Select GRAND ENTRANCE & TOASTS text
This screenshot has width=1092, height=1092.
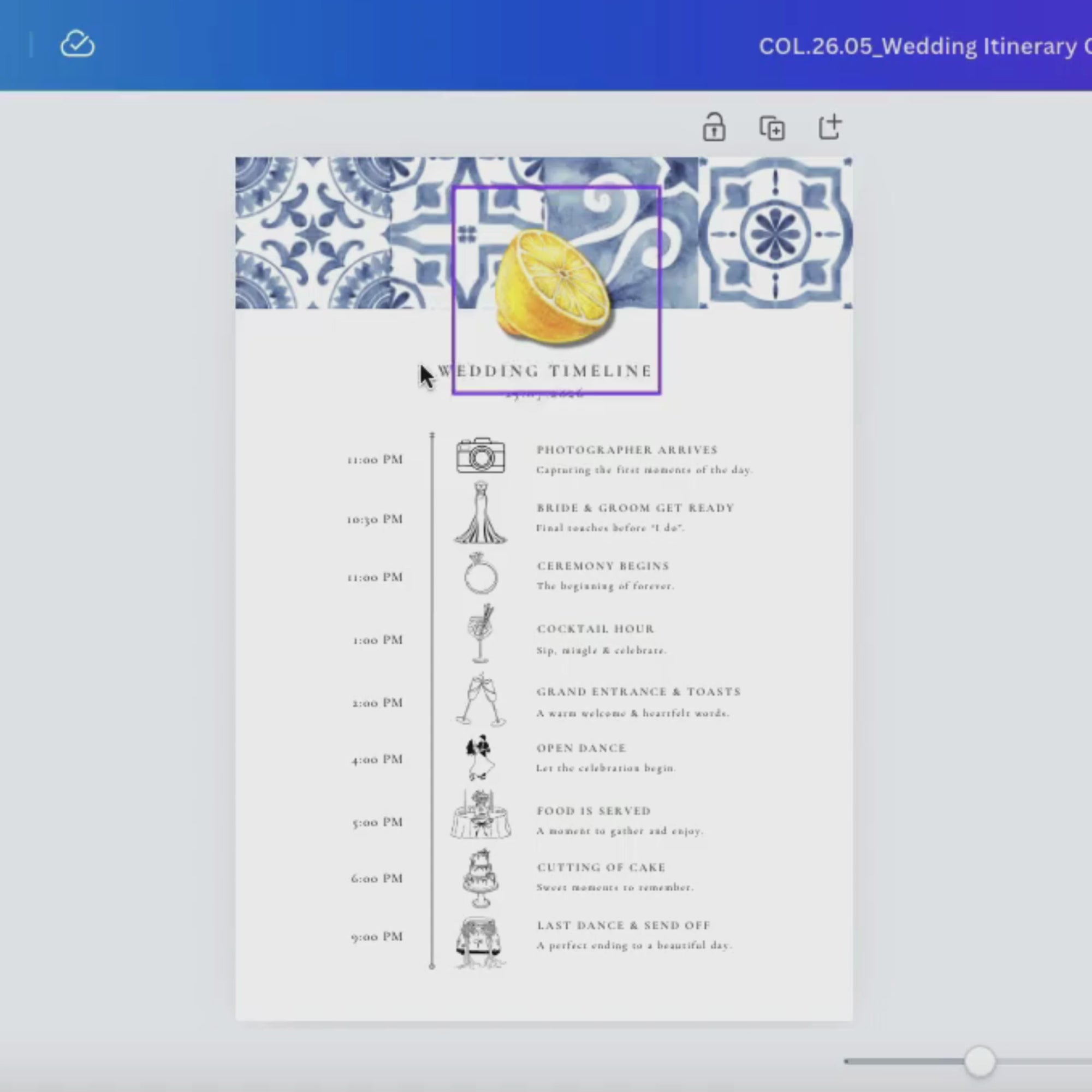[x=638, y=691]
